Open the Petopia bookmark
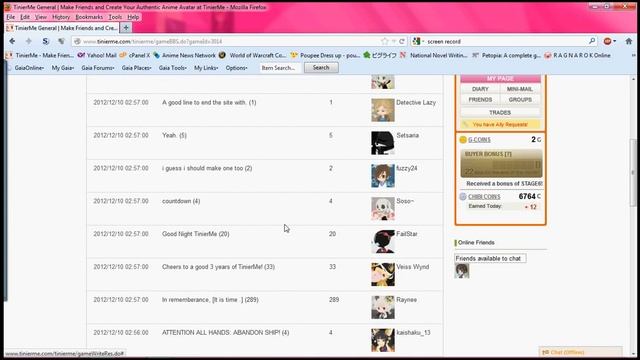640x360 pixels. coord(506,55)
